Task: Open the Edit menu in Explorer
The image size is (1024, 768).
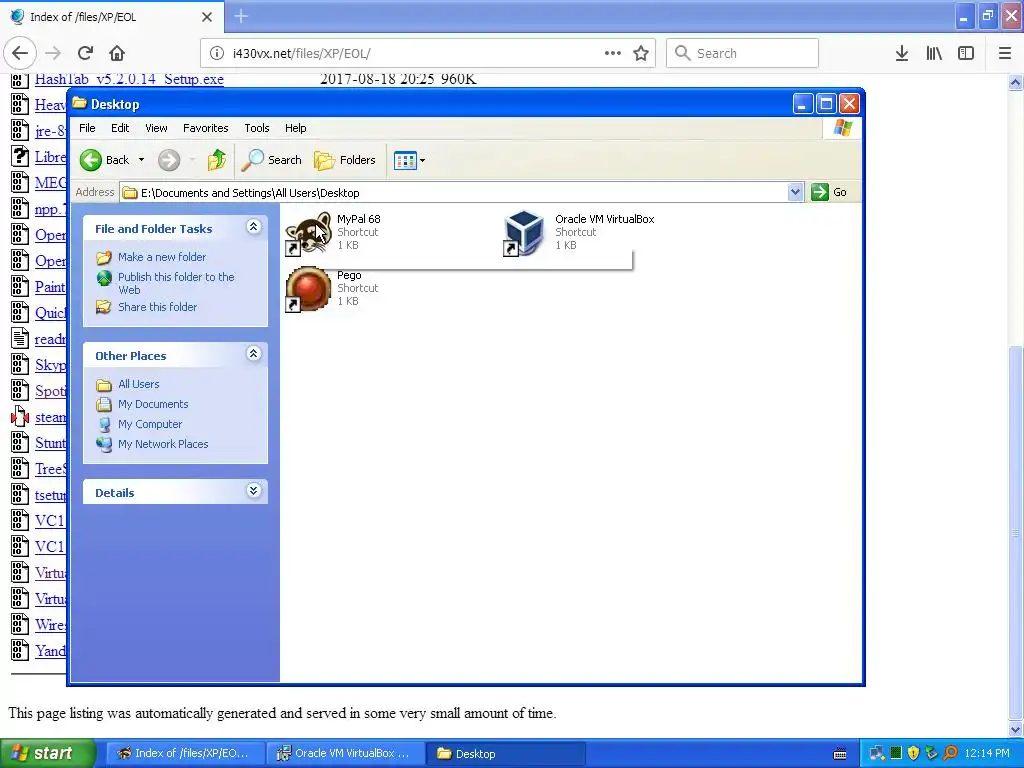Action: coord(120,128)
